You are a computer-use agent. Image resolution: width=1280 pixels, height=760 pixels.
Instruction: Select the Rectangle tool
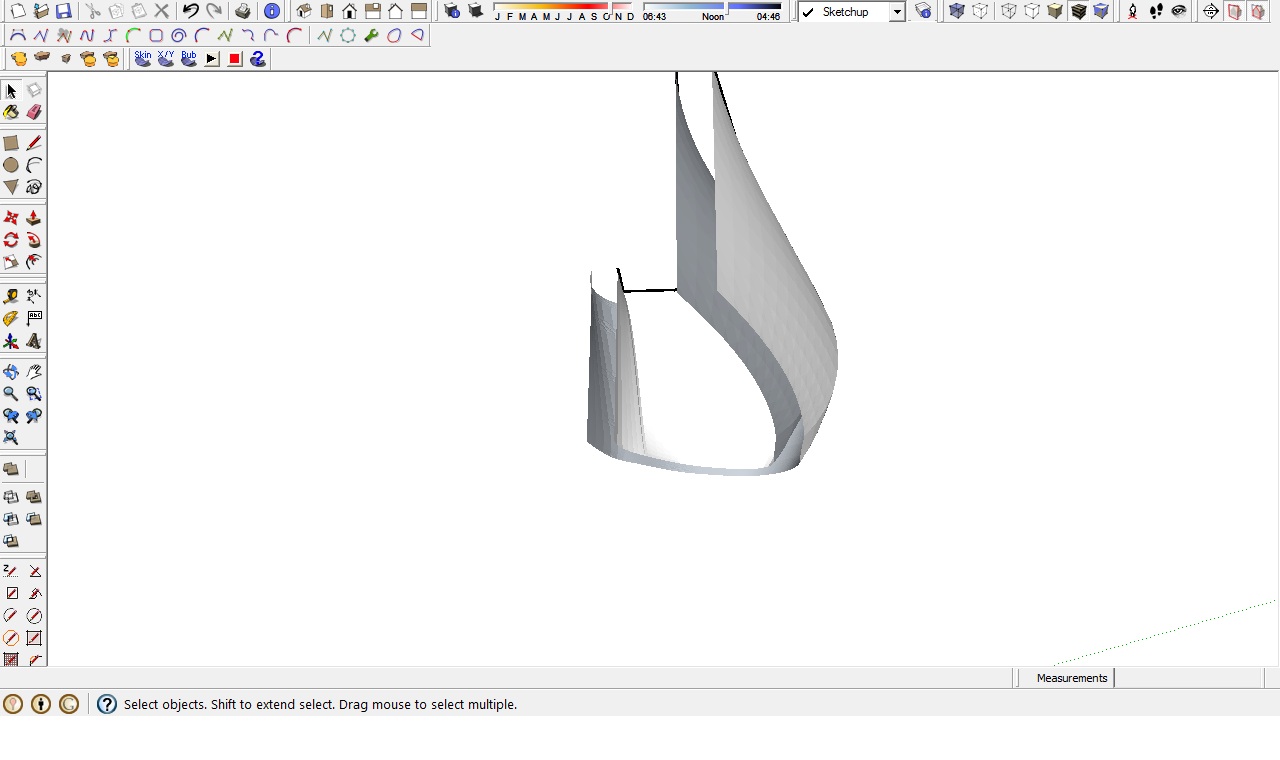point(11,143)
